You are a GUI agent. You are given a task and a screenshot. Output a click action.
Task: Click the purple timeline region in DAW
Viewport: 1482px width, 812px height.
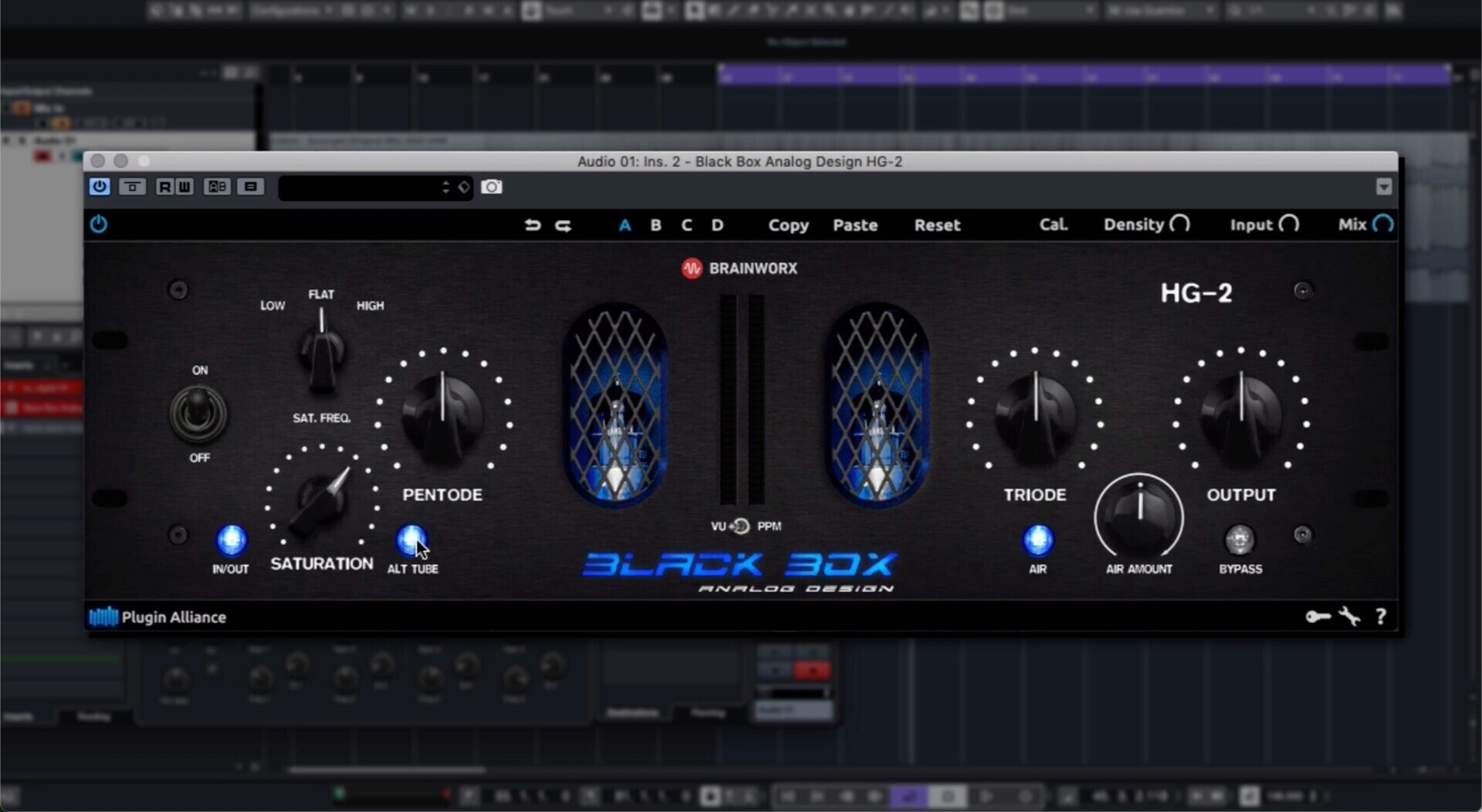click(1084, 75)
